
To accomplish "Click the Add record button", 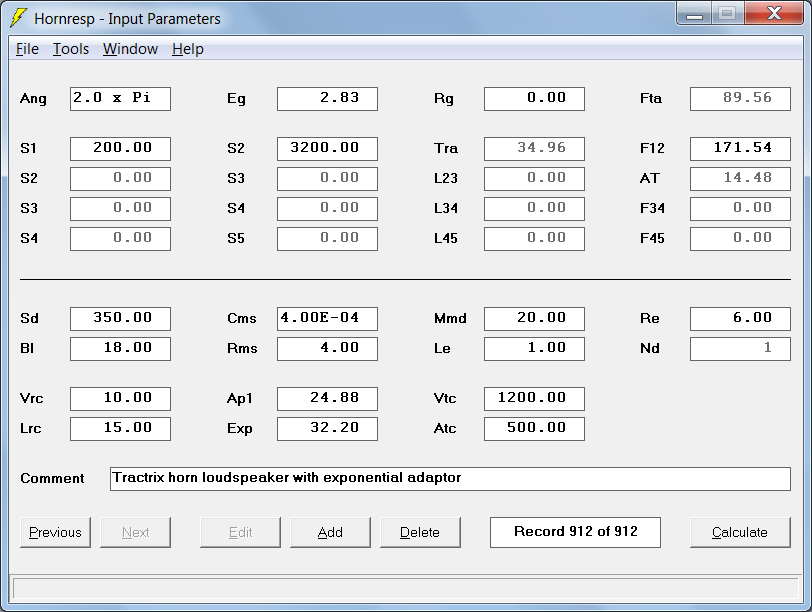I will point(330,532).
